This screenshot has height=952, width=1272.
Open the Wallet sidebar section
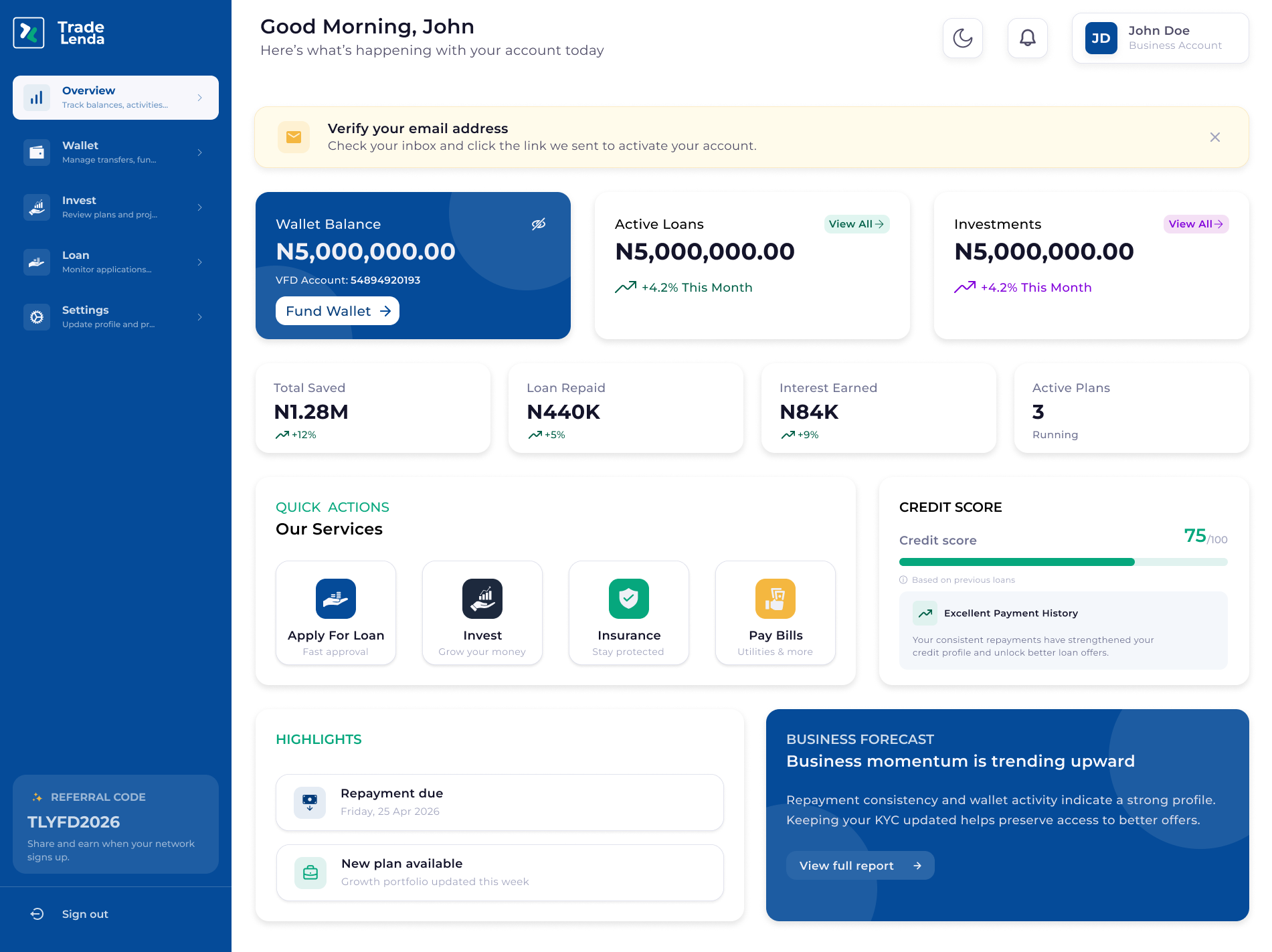pyautogui.click(x=116, y=153)
